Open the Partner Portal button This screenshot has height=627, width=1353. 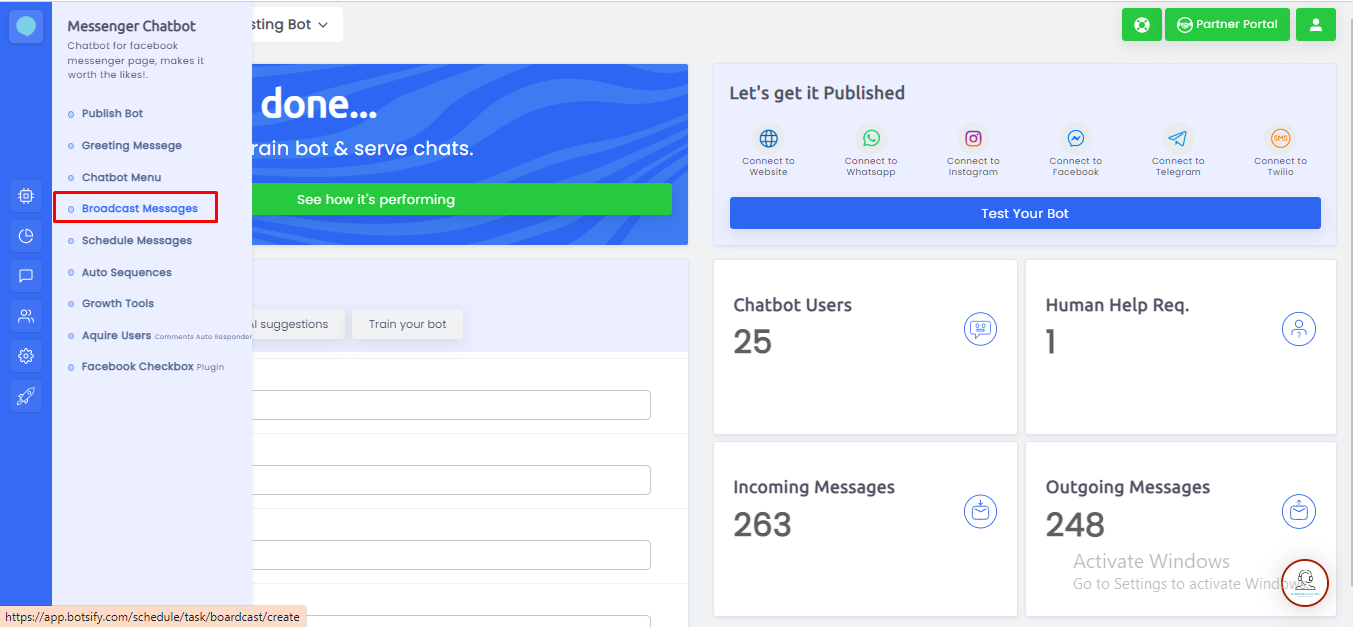click(x=1227, y=25)
